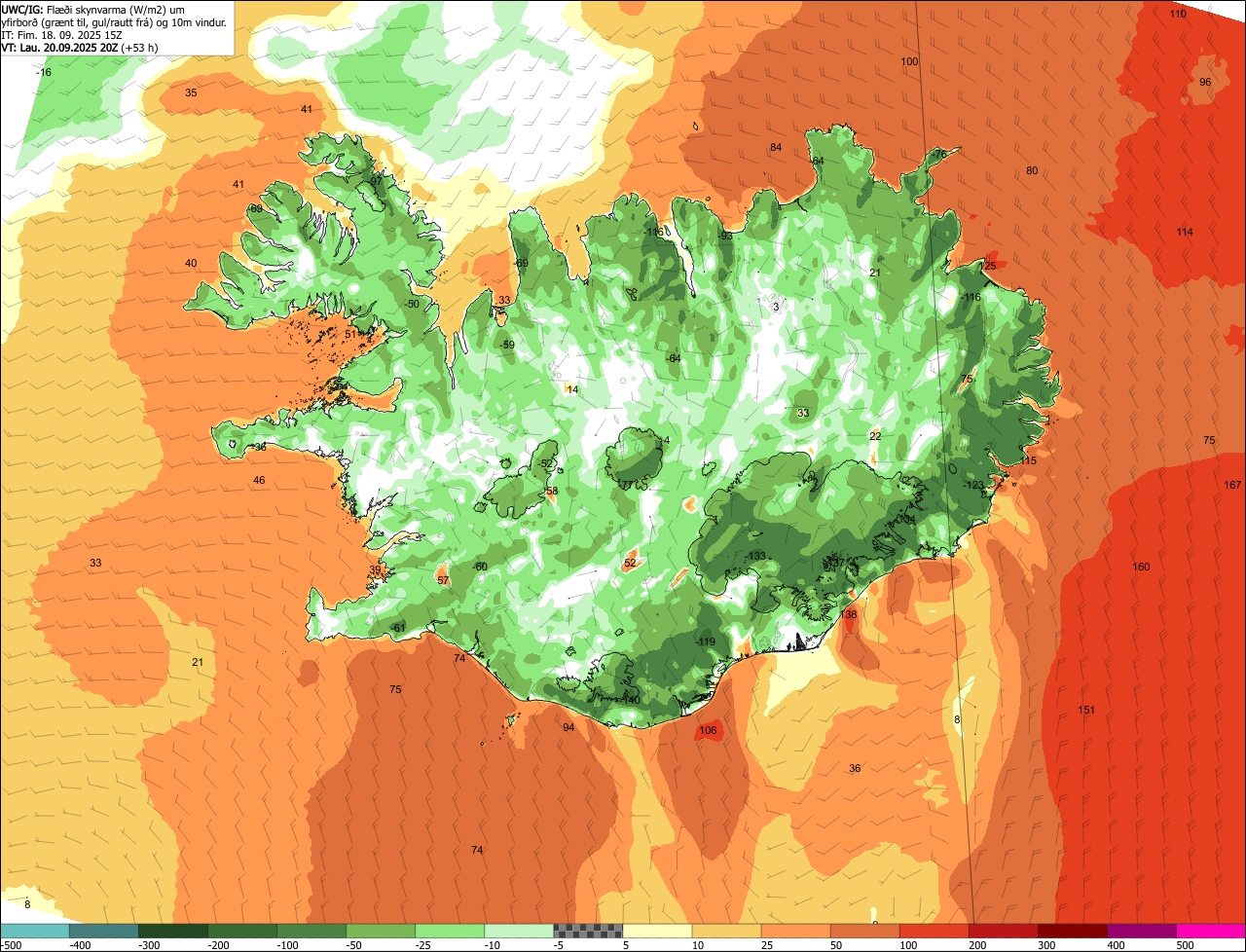Click the map value '-76' in the northeast
This screenshot has width=1246, height=952.
point(937,155)
